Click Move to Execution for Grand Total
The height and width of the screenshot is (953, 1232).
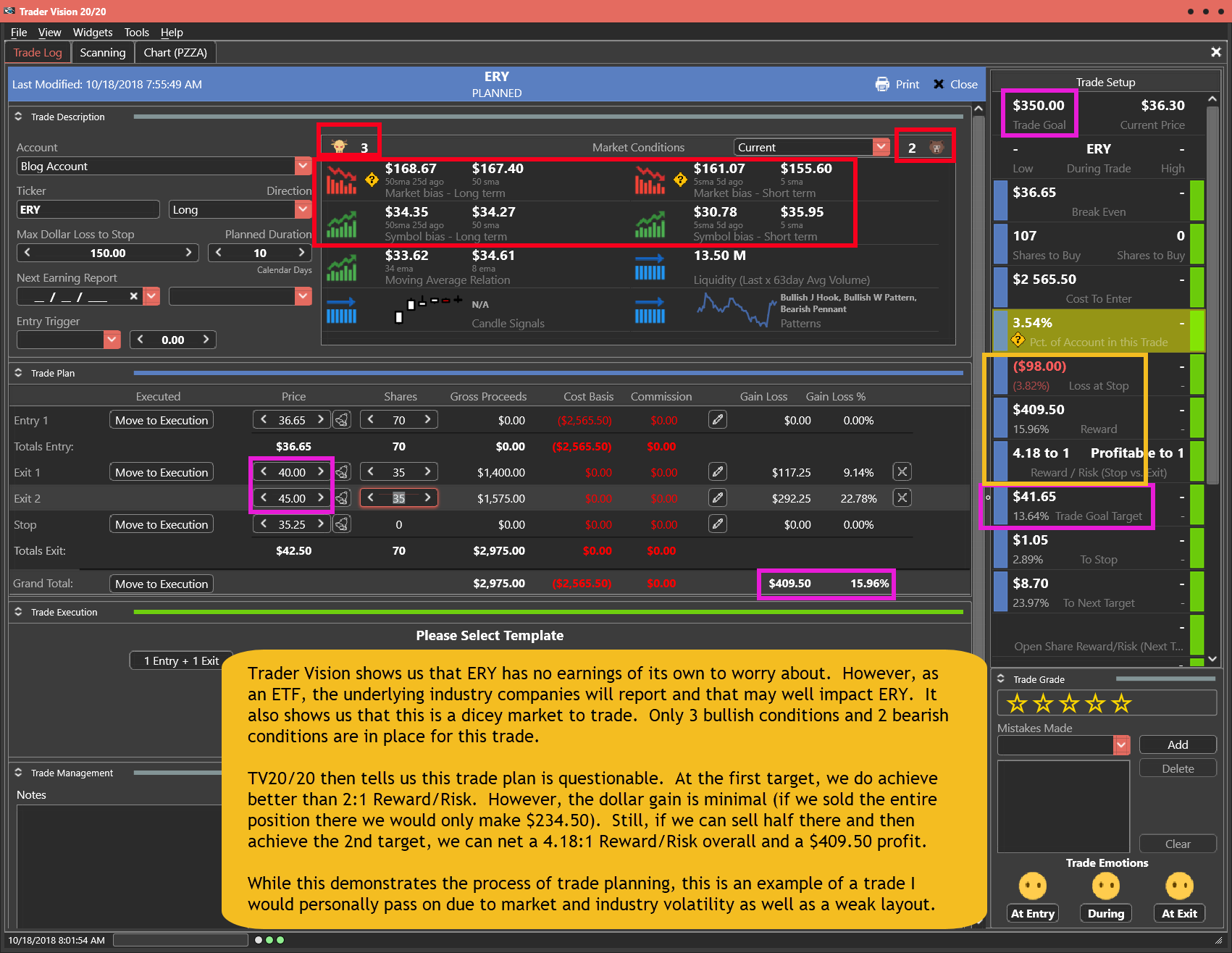coord(162,584)
